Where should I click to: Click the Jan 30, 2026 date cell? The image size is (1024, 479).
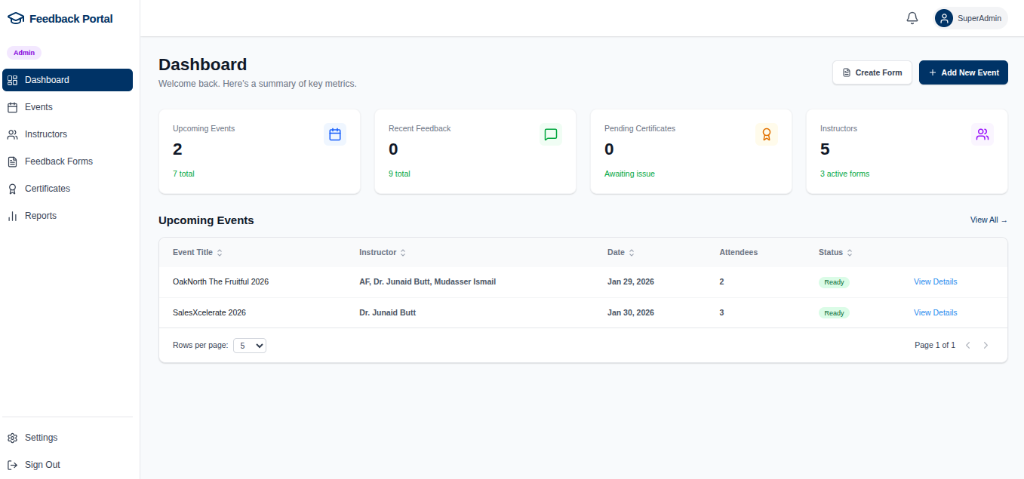click(631, 313)
